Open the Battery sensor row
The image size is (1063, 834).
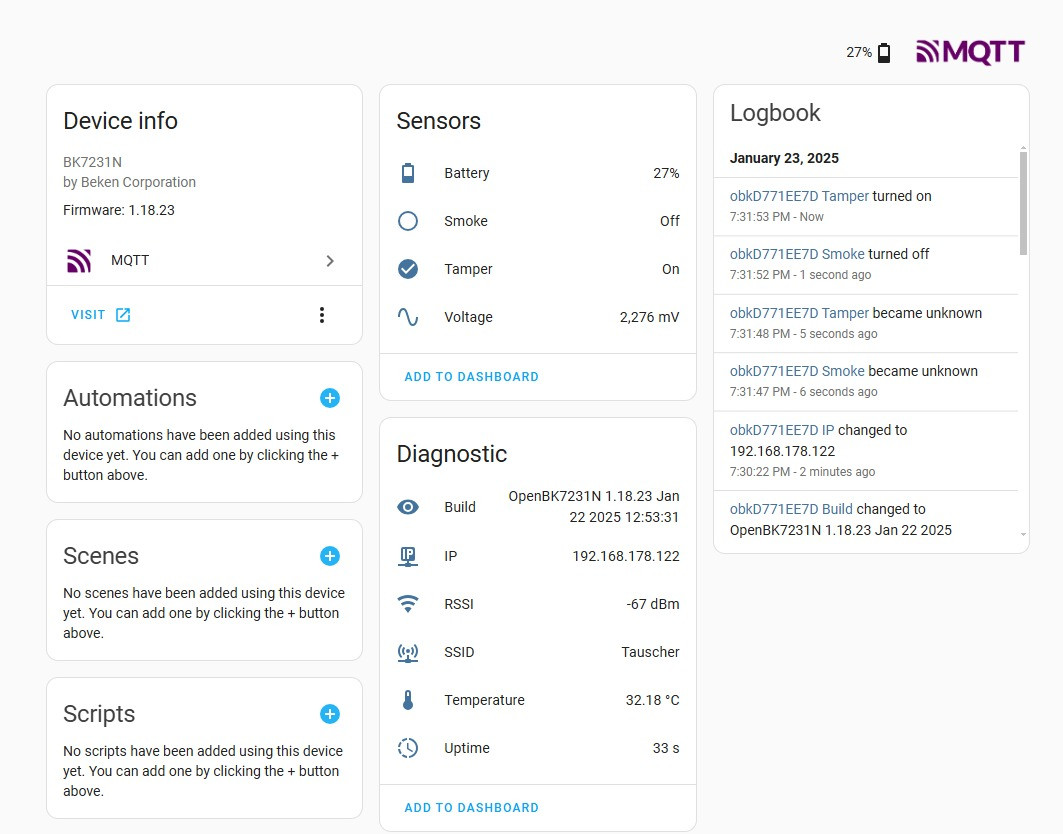coord(538,173)
